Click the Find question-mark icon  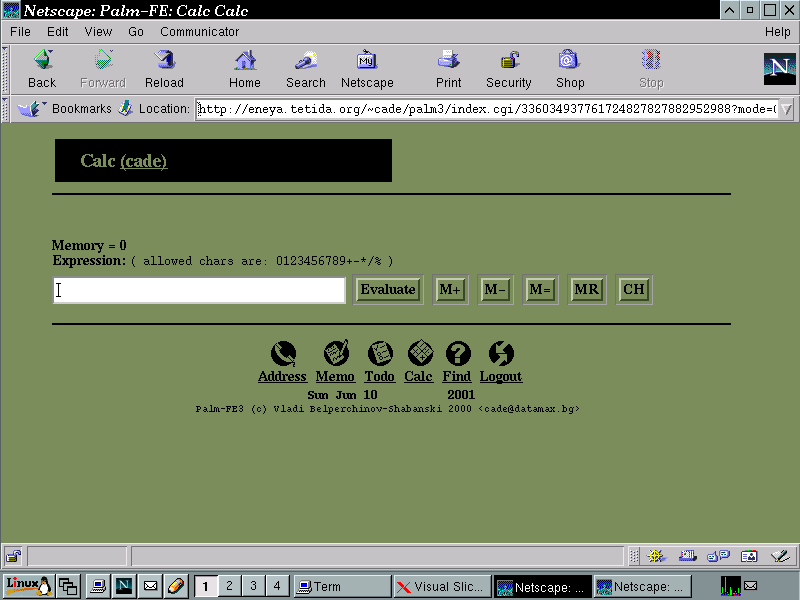tap(457, 353)
